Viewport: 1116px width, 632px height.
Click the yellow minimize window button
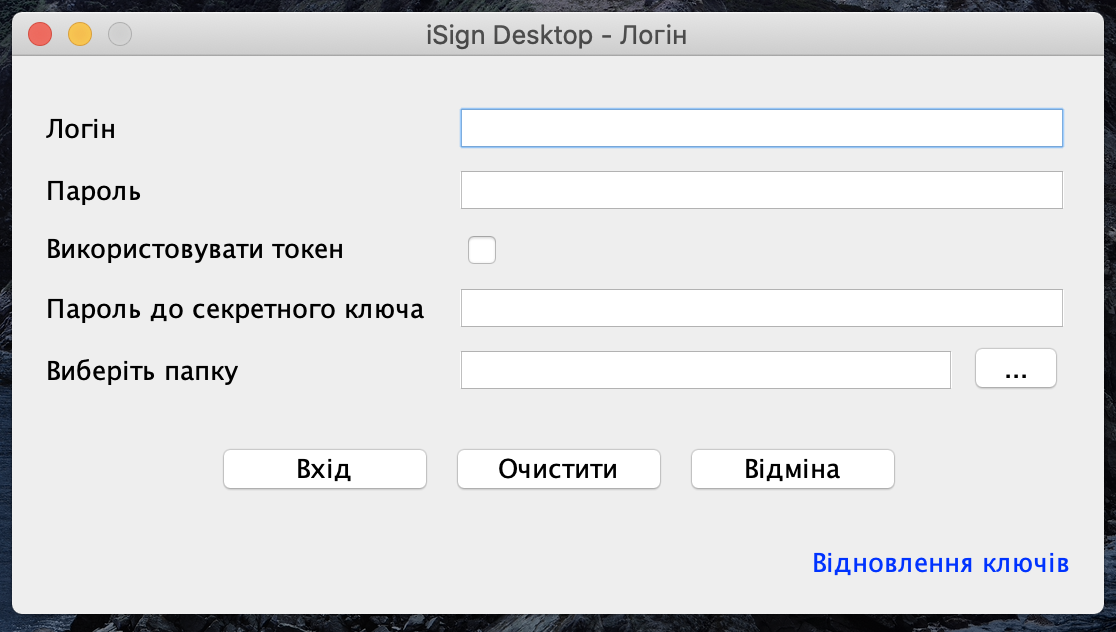click(78, 33)
